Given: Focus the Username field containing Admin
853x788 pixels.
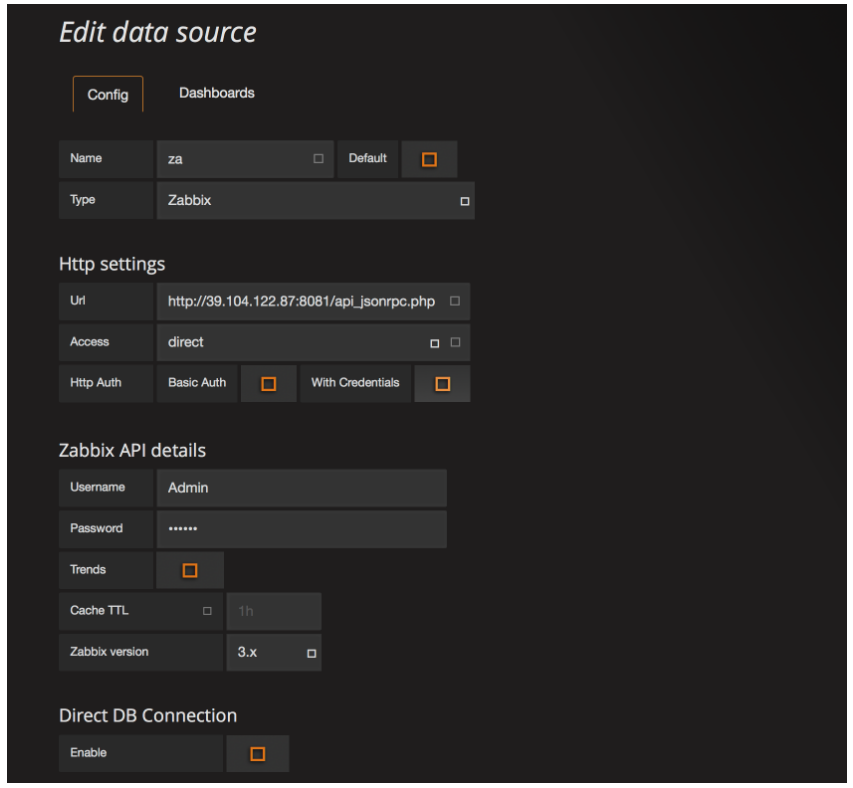Looking at the screenshot, I should click(301, 488).
